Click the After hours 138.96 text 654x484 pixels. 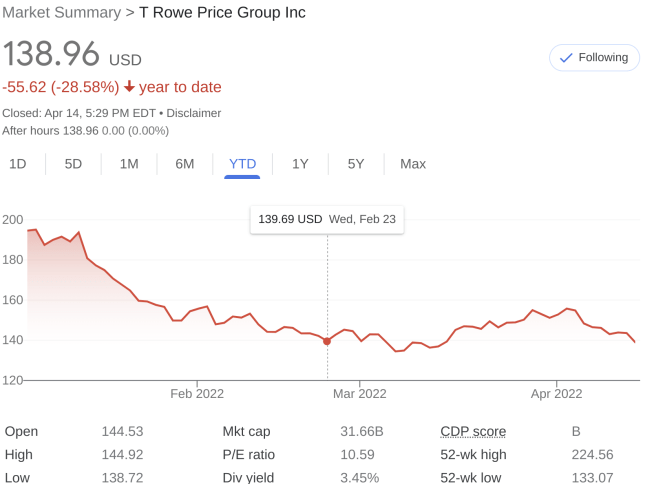[x=50, y=131]
